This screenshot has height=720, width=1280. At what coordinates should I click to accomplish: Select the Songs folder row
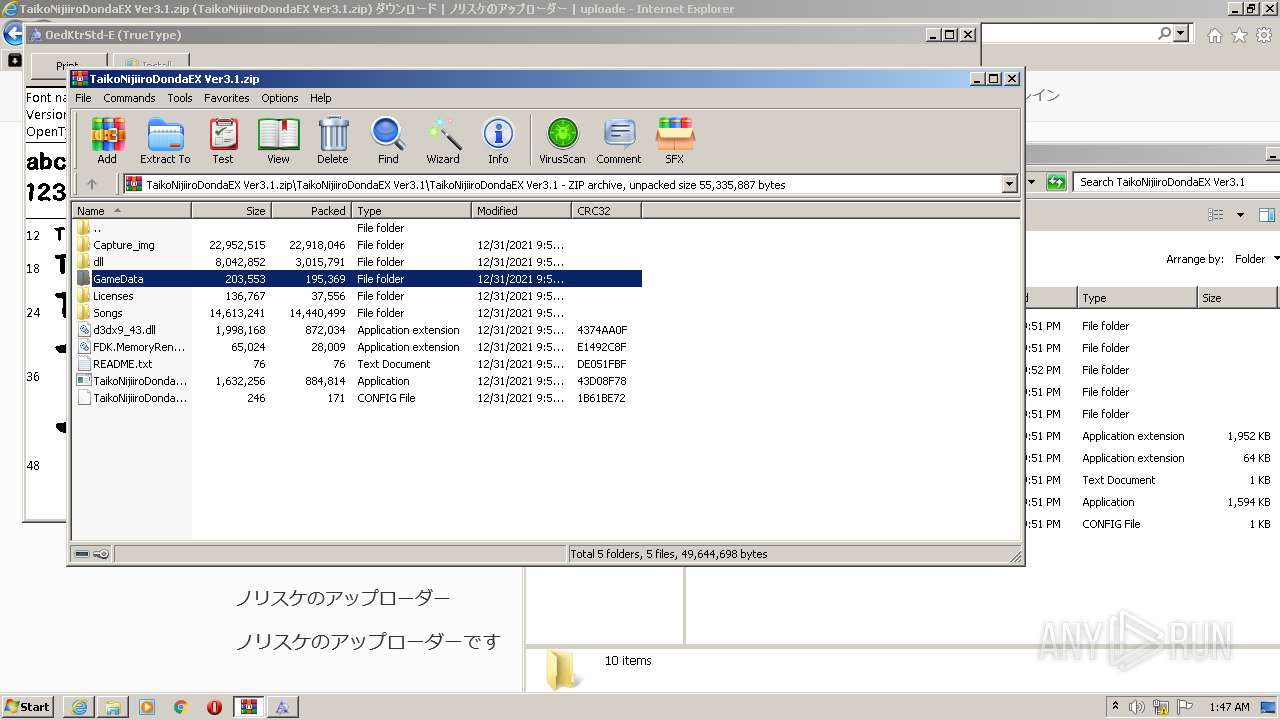pyautogui.click(x=357, y=313)
